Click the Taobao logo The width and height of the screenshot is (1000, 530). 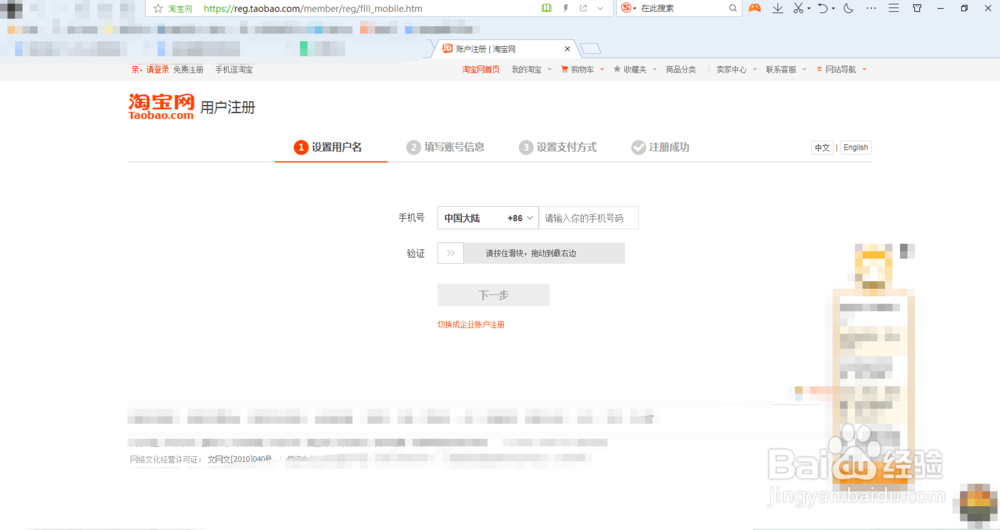(161, 107)
